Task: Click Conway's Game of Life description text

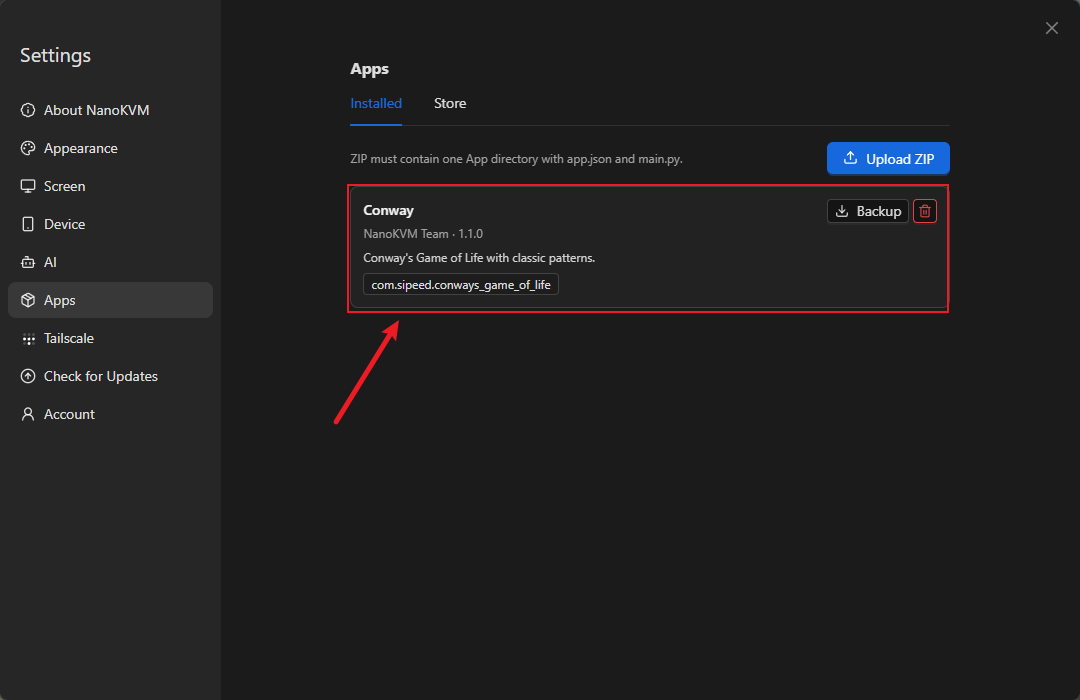Action: click(x=479, y=258)
